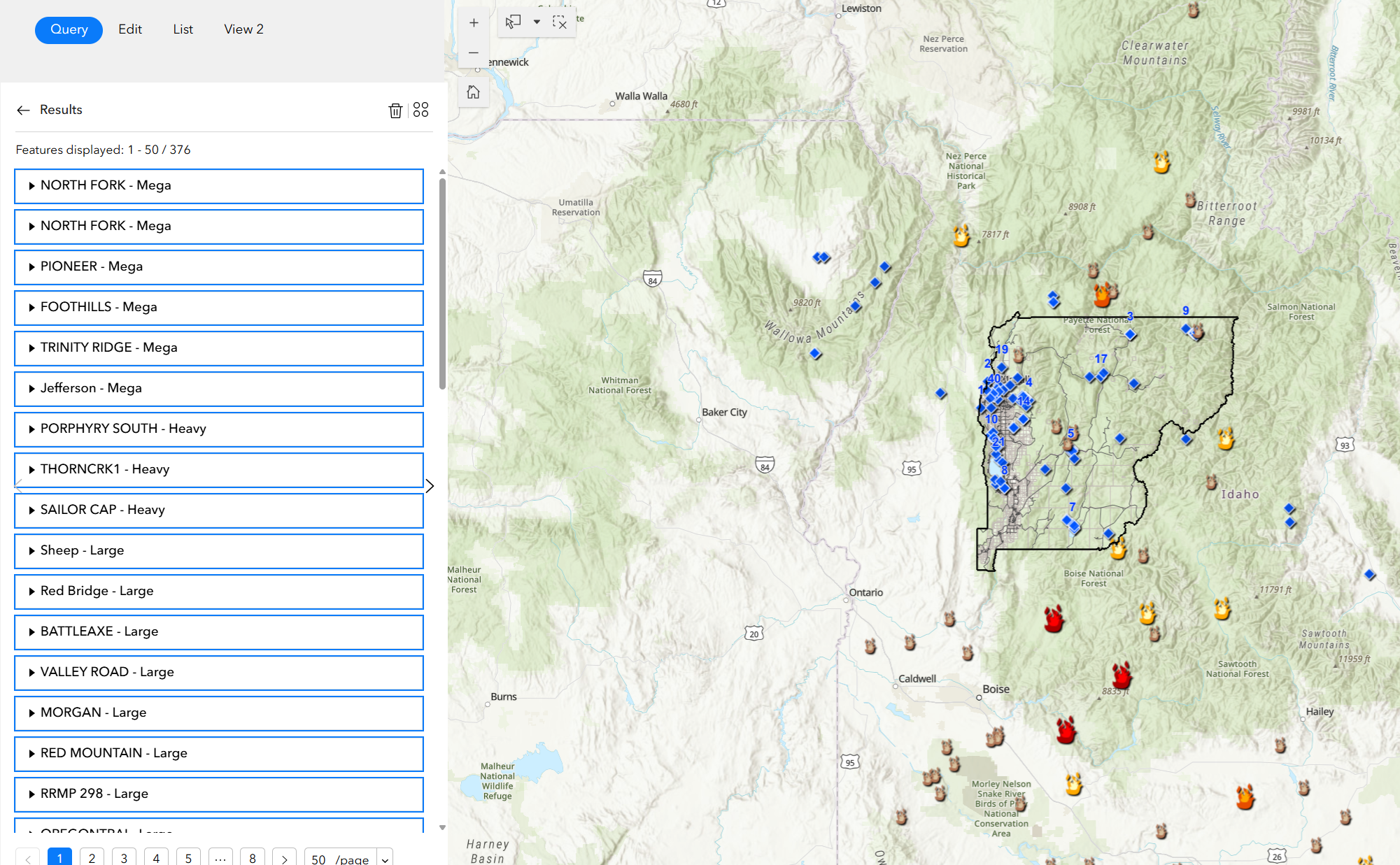Image resolution: width=1400 pixels, height=865 pixels.
Task: Click the results list scroll-down arrow
Action: [442, 827]
